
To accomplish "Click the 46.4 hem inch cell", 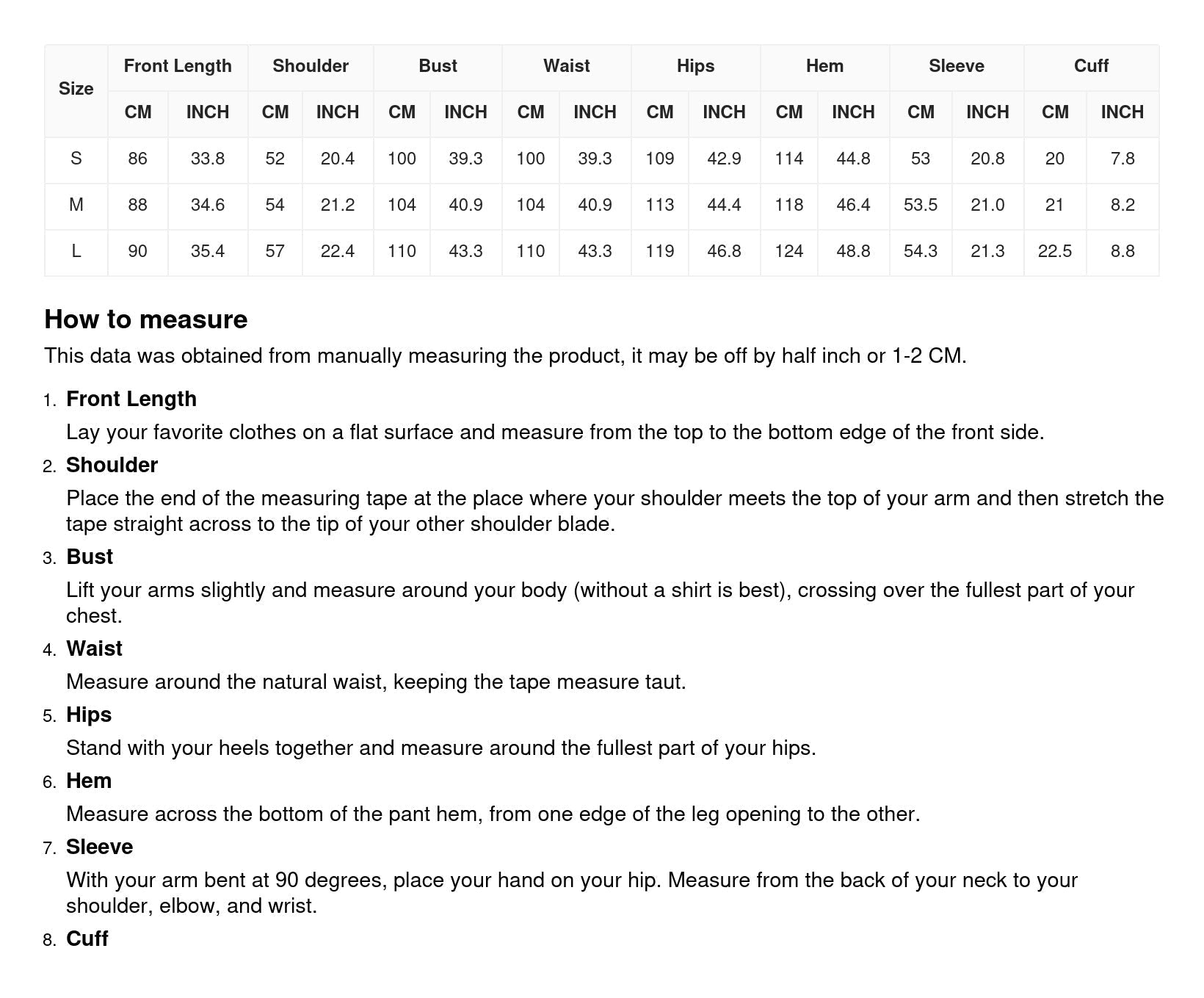I will tap(853, 205).
